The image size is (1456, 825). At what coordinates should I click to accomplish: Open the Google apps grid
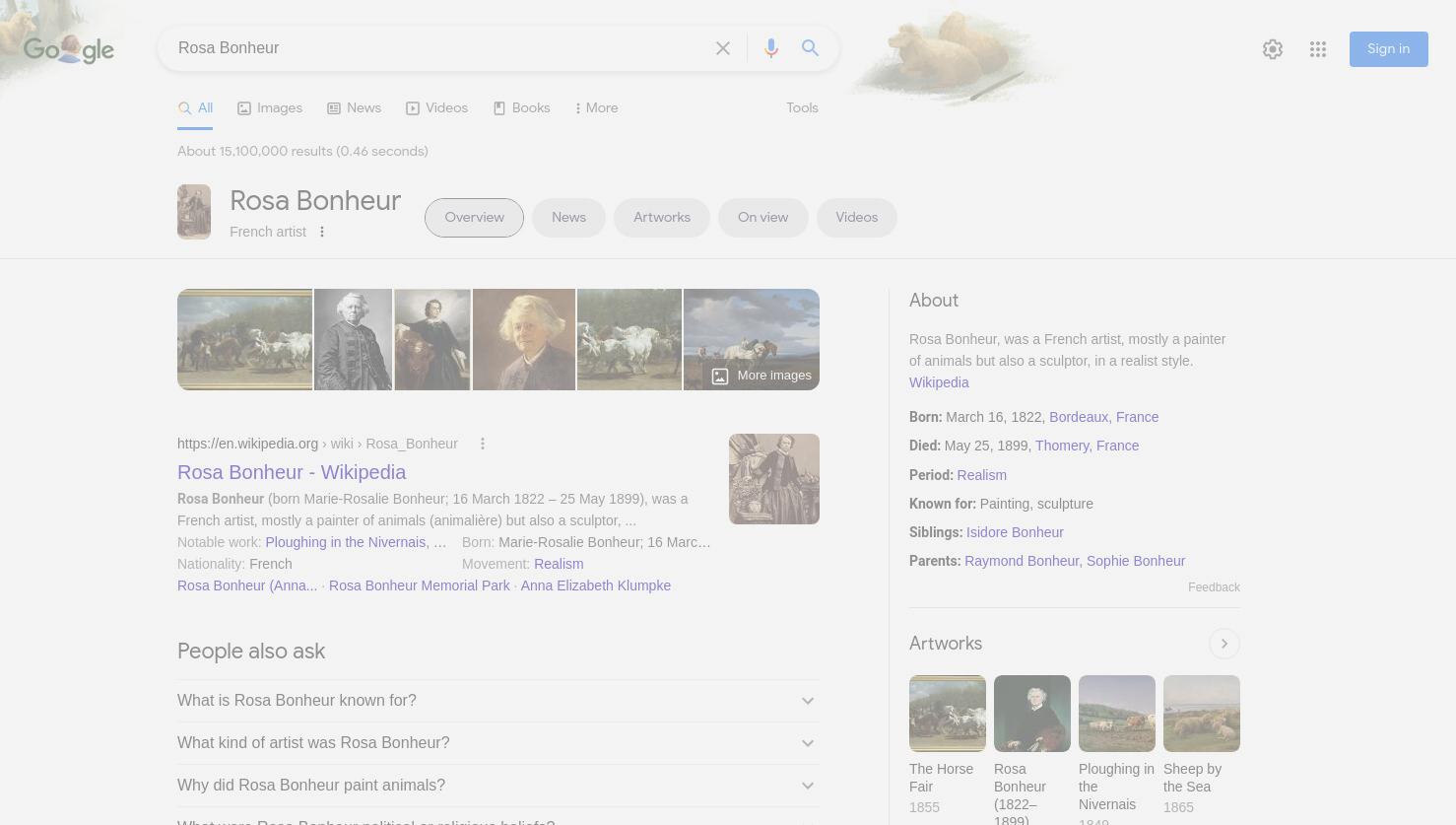point(1318,49)
